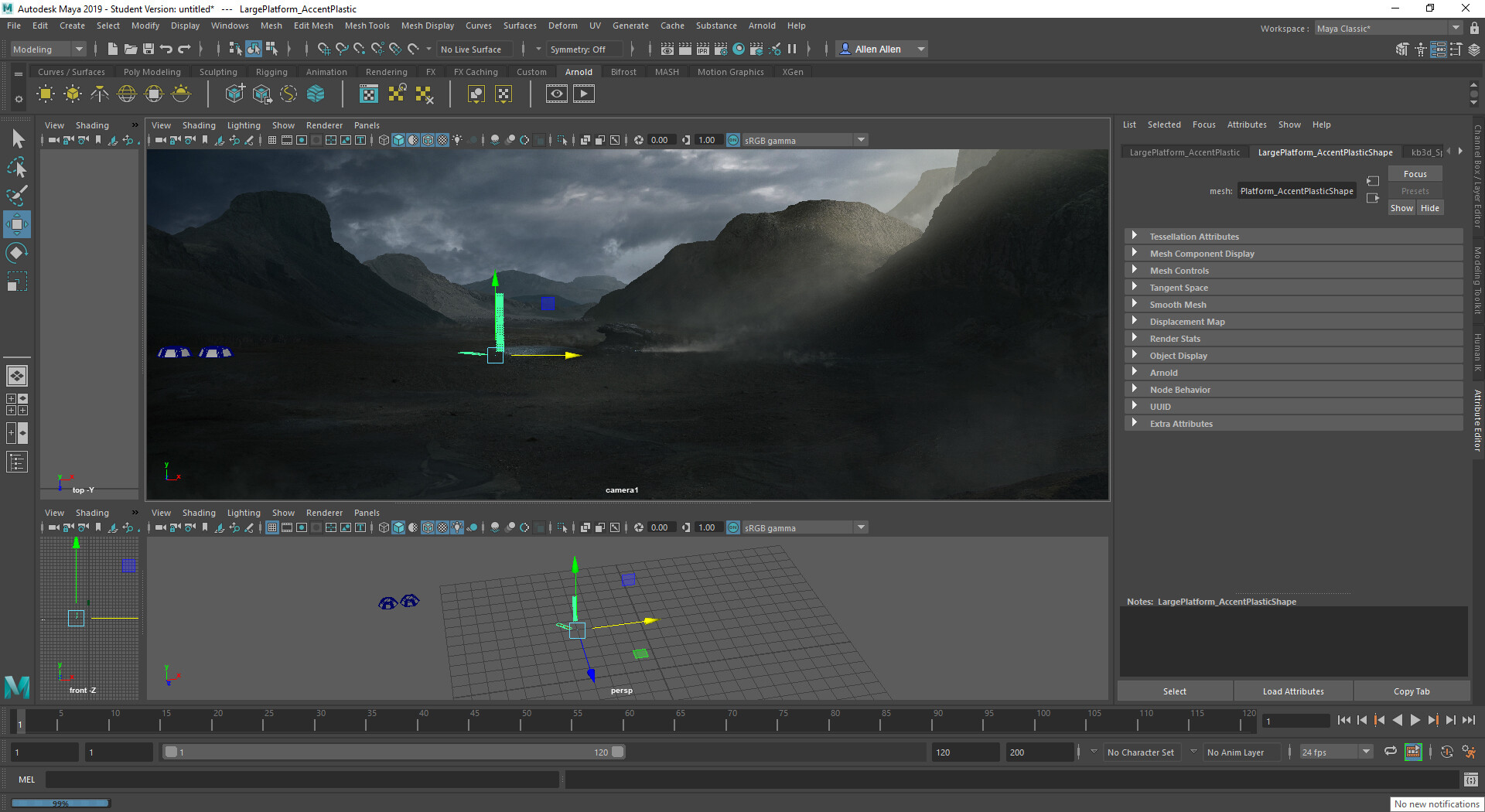Click the Focus button in Attribute Editor
Viewport: 1485px width, 812px height.
coord(1415,174)
